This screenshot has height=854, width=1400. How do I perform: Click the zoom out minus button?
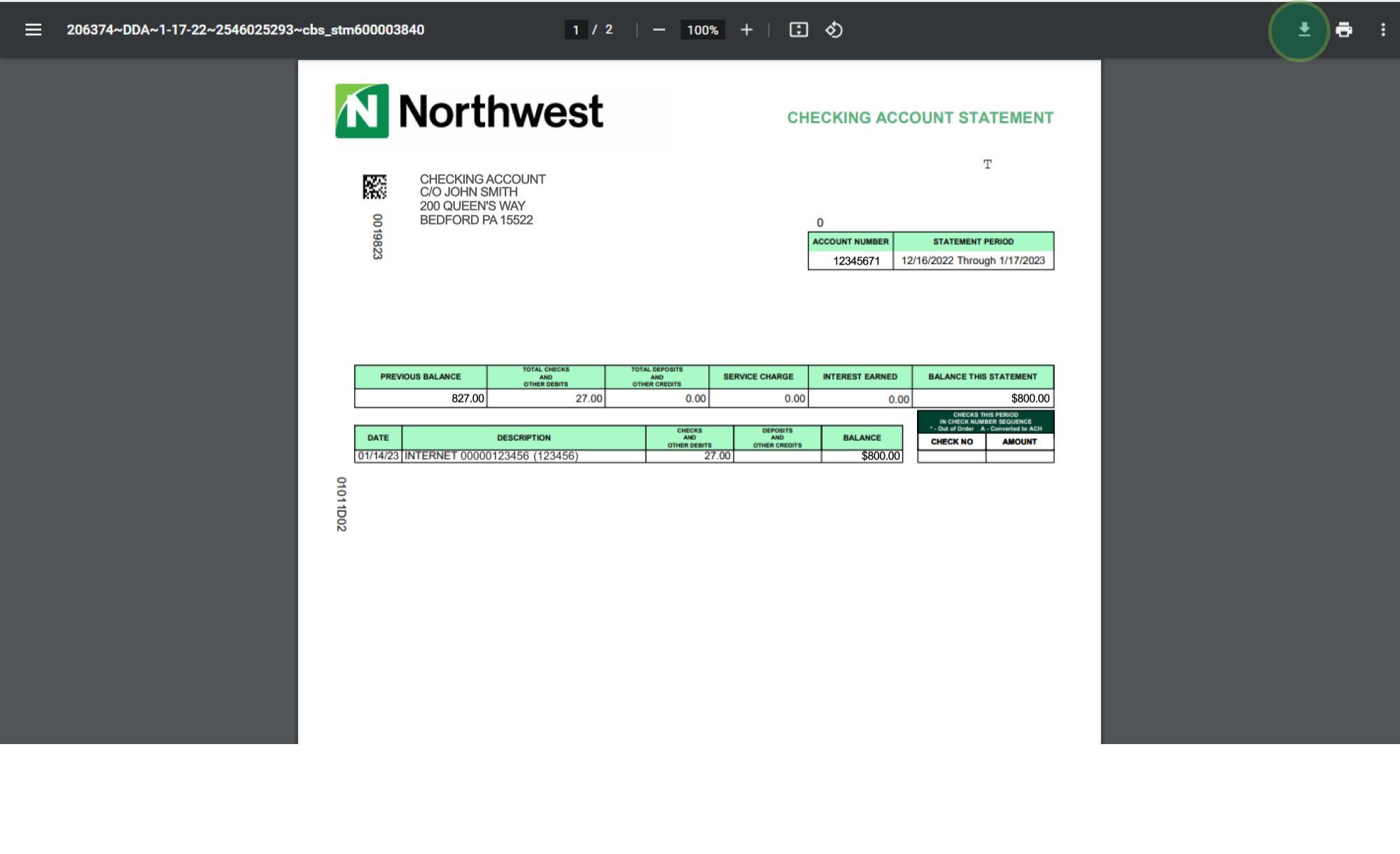(x=659, y=29)
